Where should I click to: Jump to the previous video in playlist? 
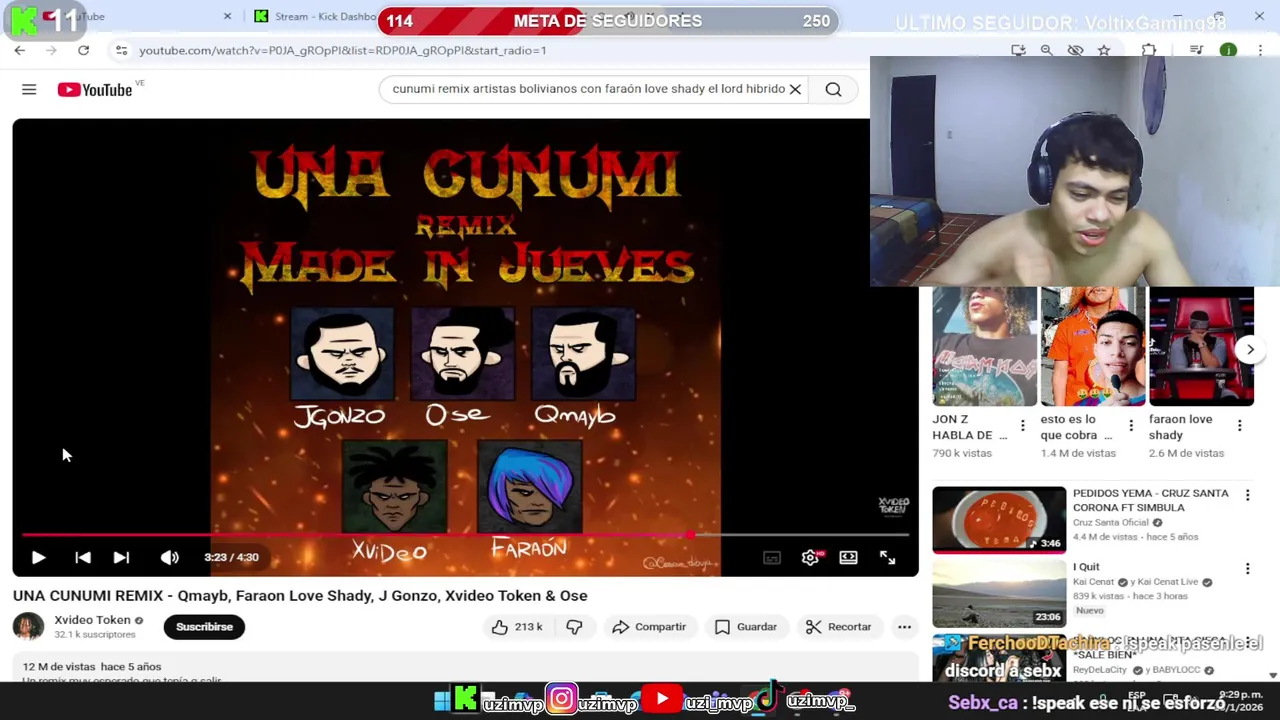(83, 557)
